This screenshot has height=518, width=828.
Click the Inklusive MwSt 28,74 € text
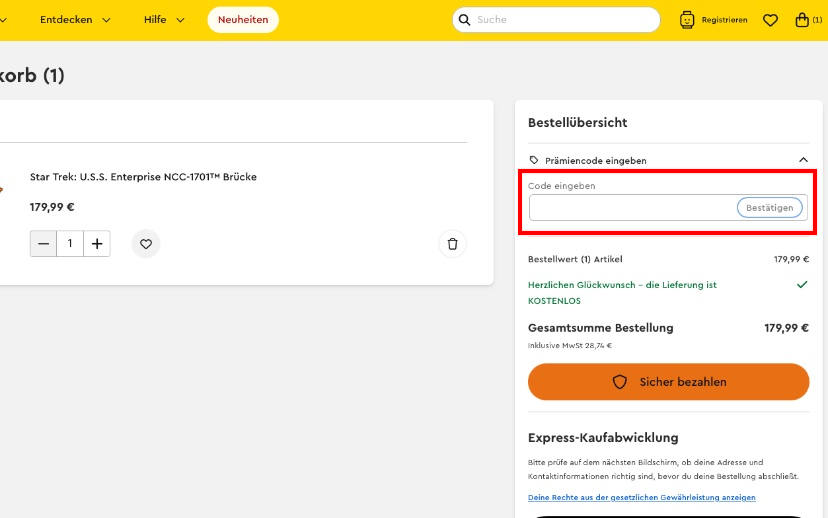pos(570,345)
